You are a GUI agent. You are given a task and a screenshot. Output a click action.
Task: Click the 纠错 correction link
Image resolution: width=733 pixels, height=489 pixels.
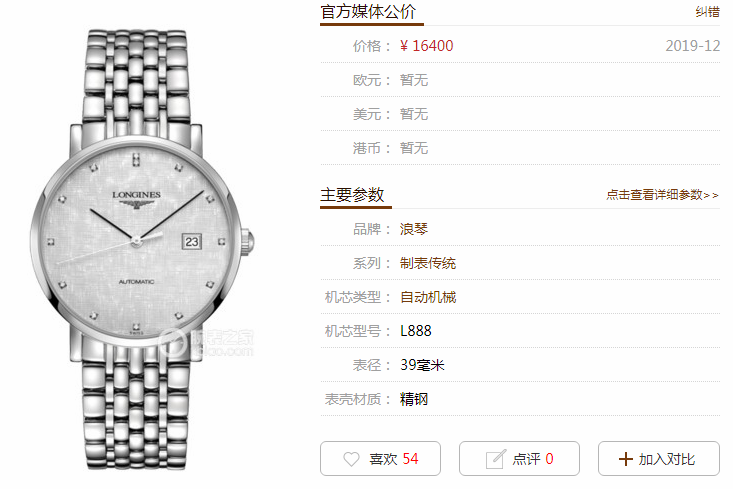707,12
